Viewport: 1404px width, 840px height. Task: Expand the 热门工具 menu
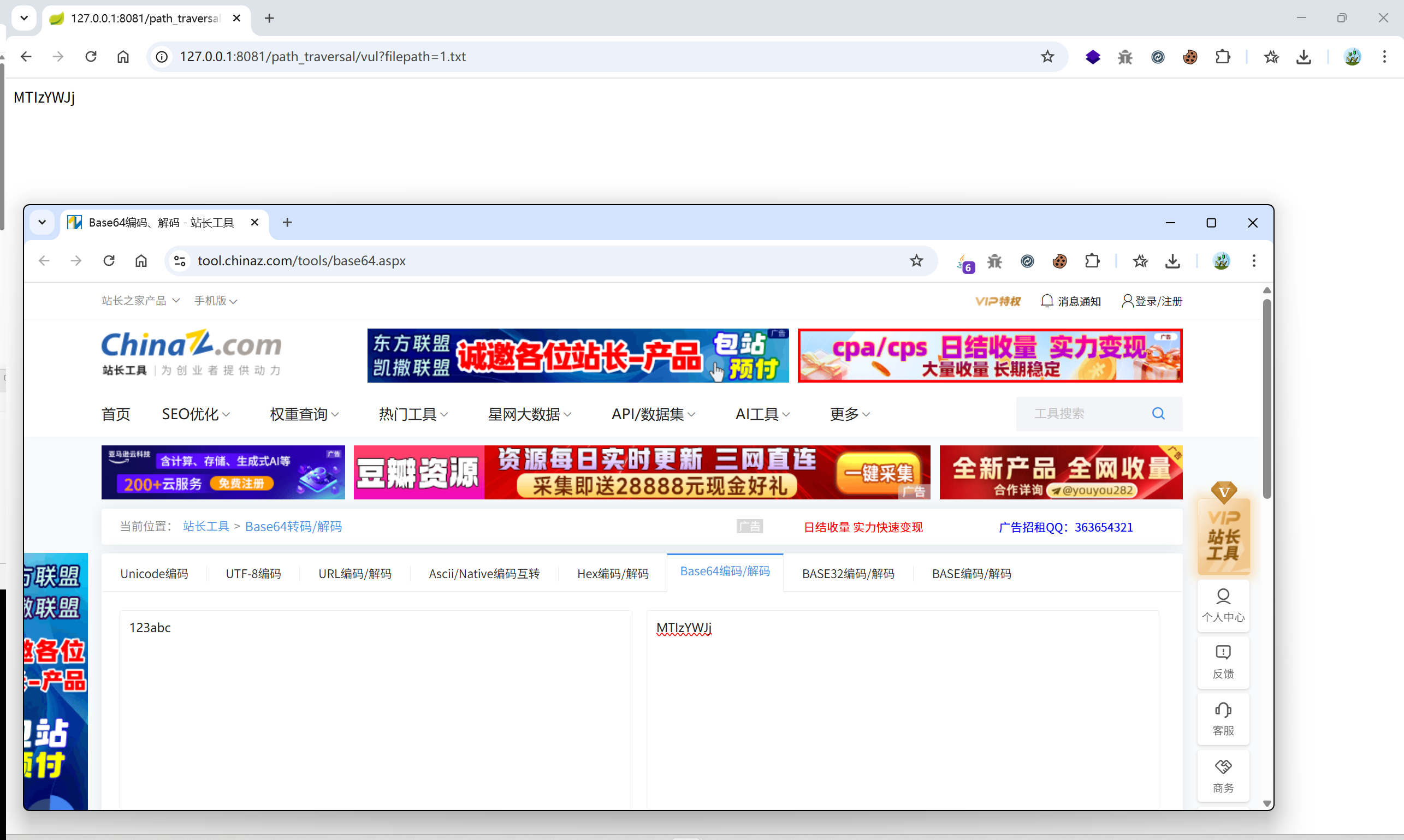click(413, 414)
